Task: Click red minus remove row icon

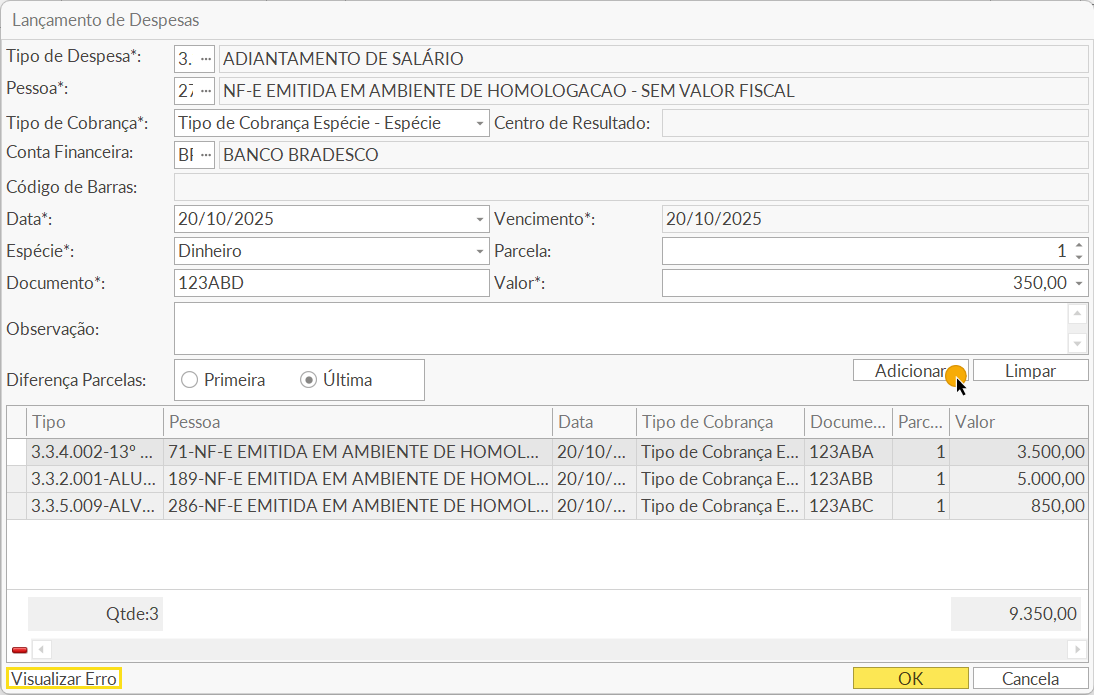Action: (x=19, y=650)
